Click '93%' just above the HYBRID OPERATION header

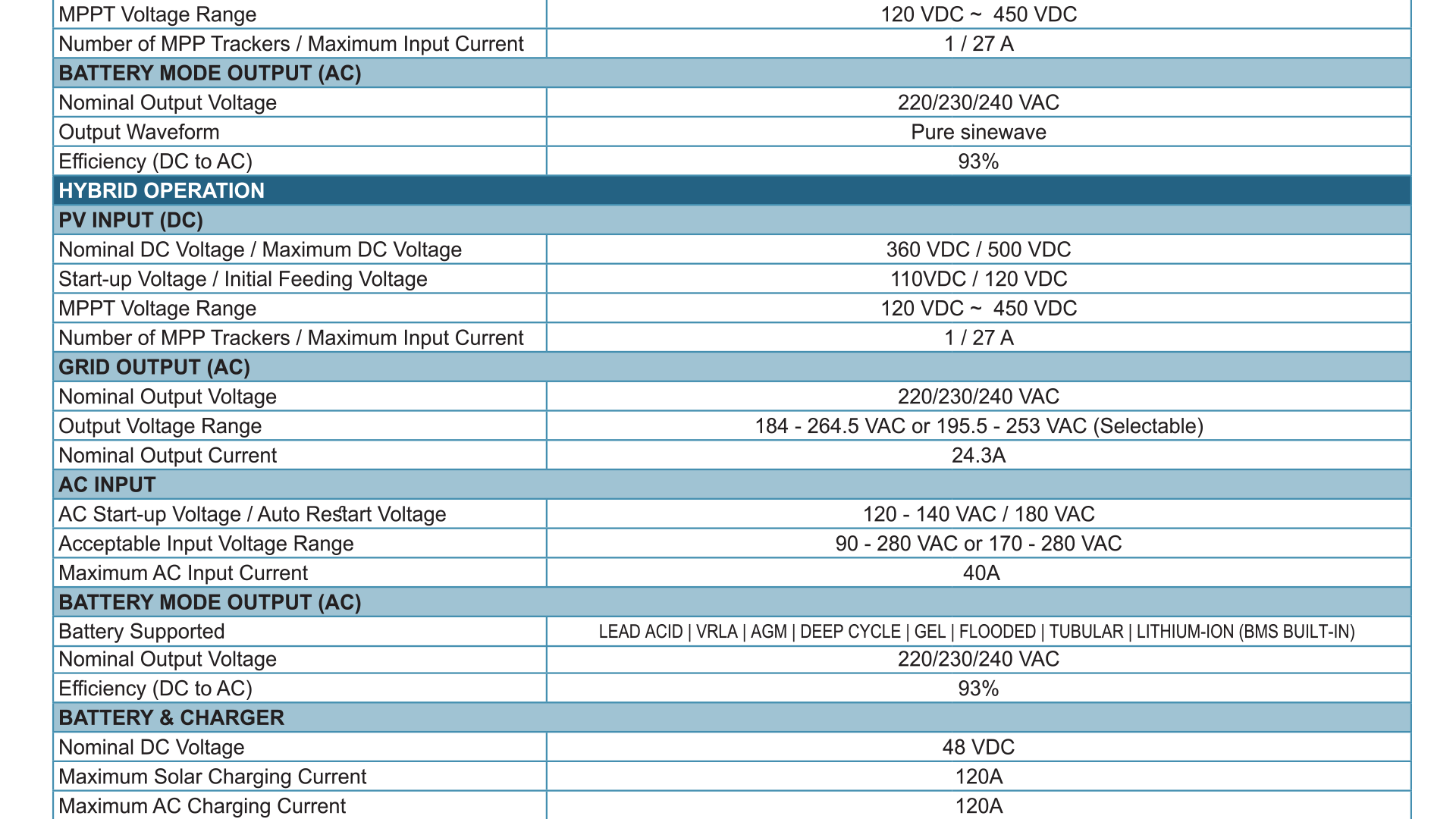pos(978,162)
